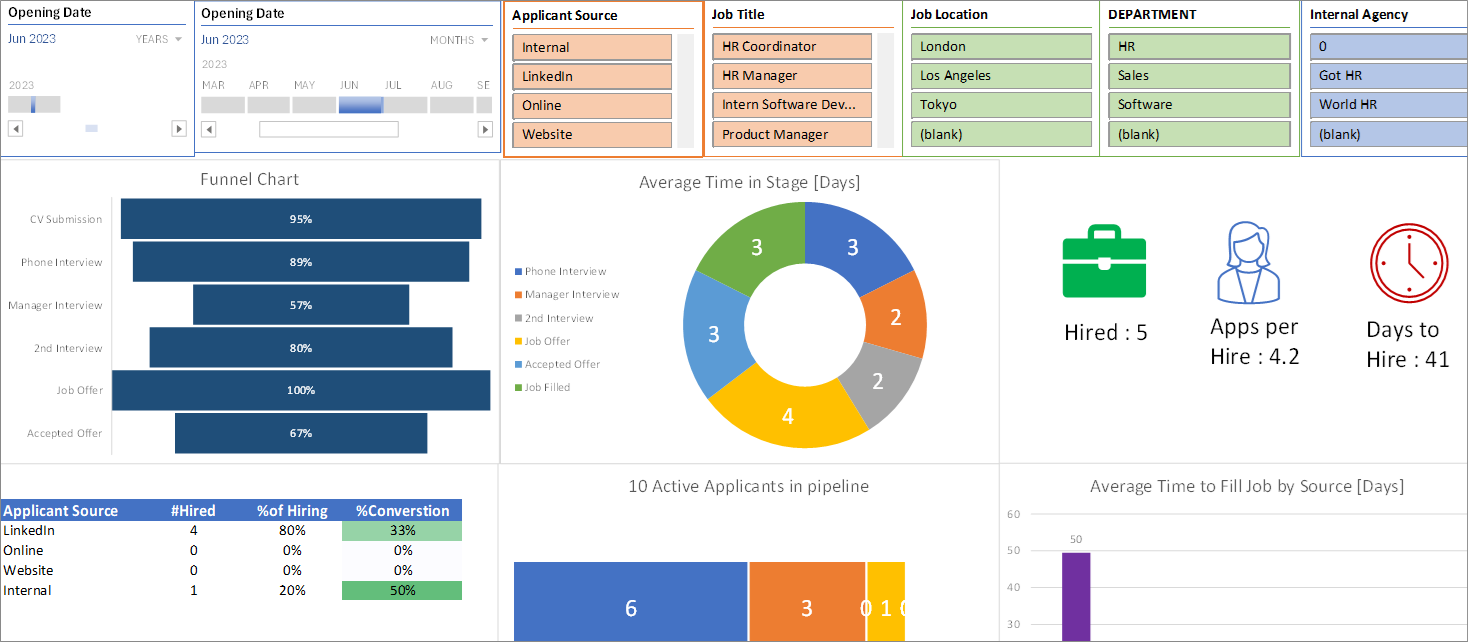Select Got HR in Internal Agency slicer

coord(1389,75)
